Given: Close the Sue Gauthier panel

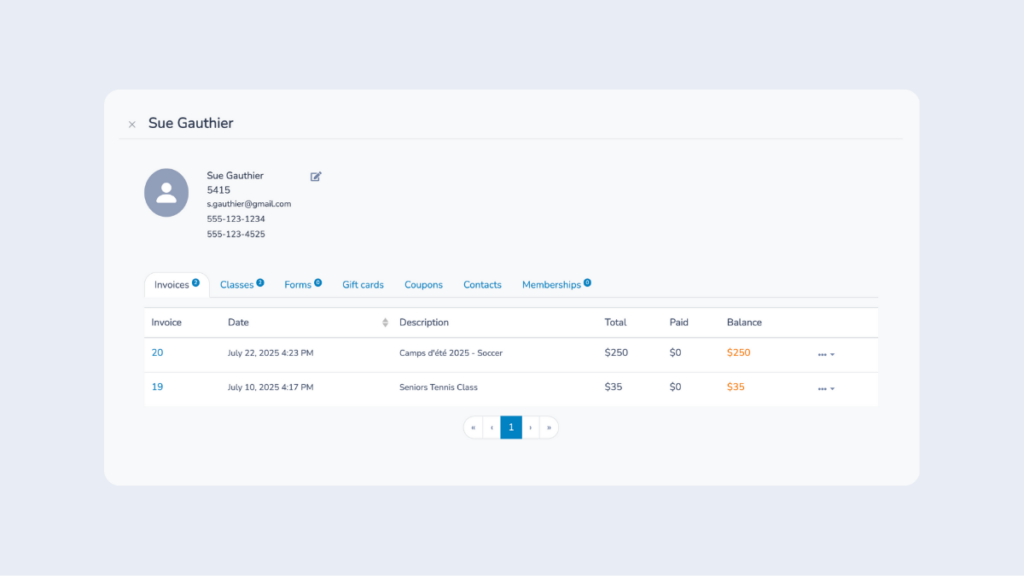Looking at the screenshot, I should coord(132,125).
